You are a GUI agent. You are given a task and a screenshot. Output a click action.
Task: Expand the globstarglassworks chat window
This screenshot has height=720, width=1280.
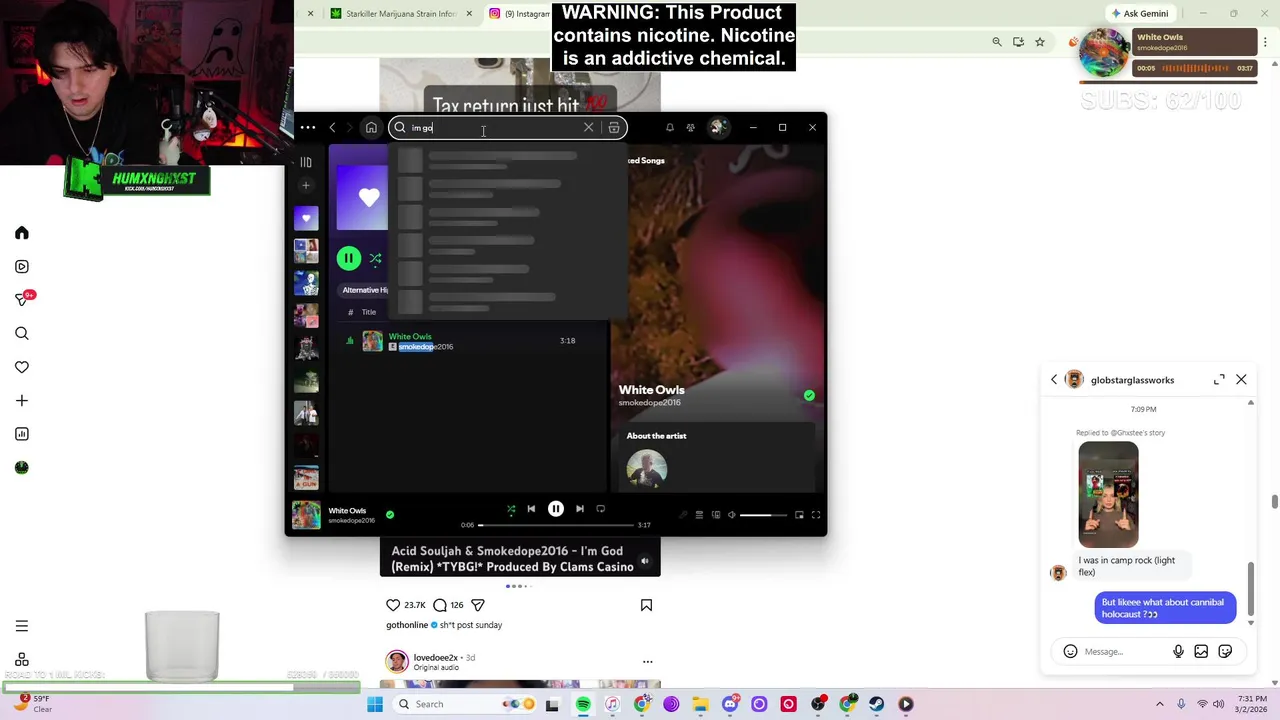point(1219,380)
